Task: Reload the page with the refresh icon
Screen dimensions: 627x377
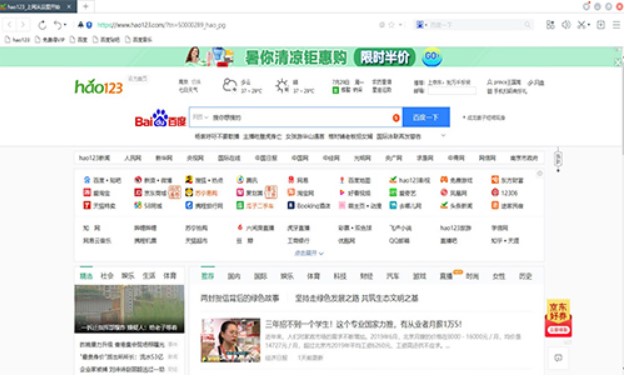Action: 42,25
